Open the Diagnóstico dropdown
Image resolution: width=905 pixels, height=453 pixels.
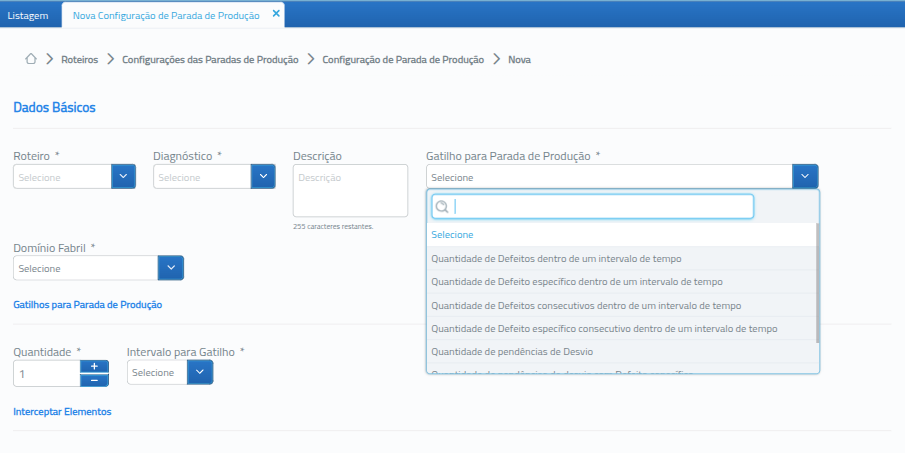(x=262, y=177)
